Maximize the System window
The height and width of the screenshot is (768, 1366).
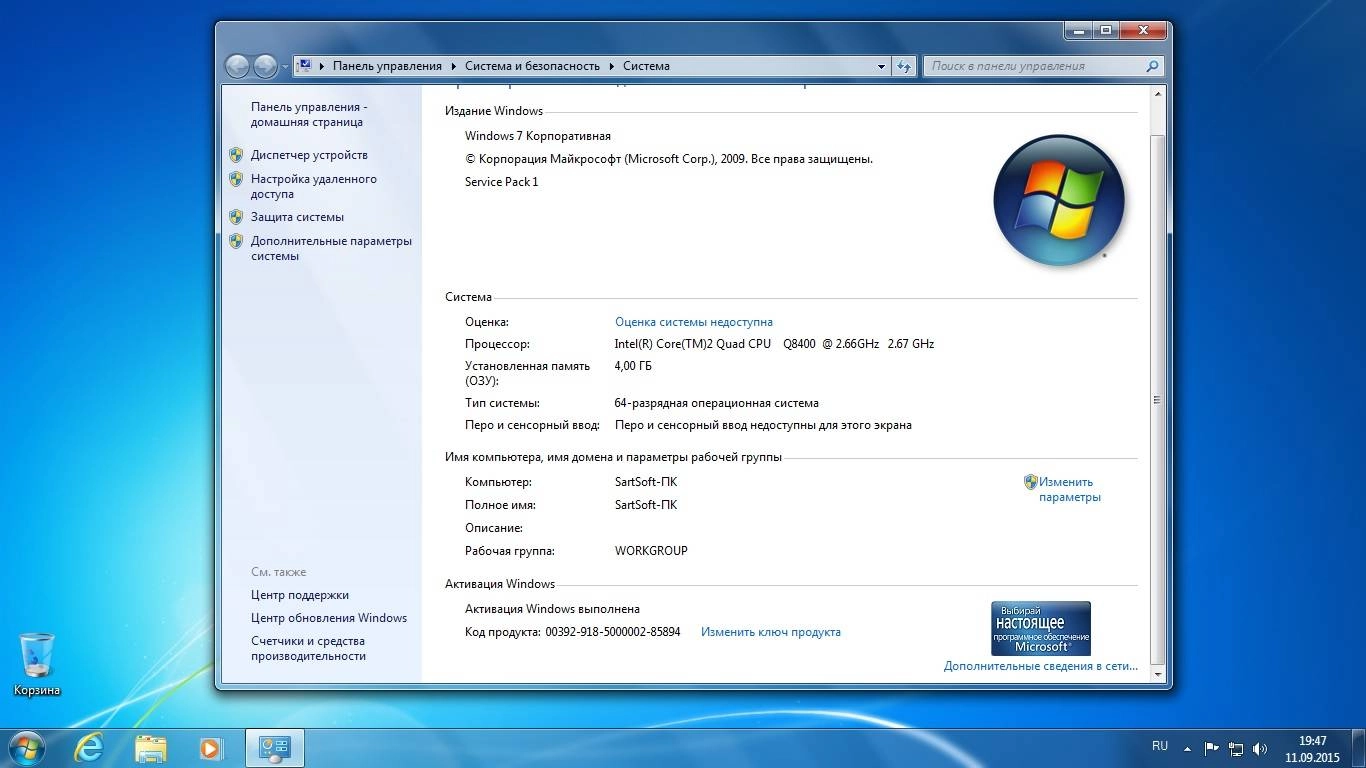[1106, 31]
